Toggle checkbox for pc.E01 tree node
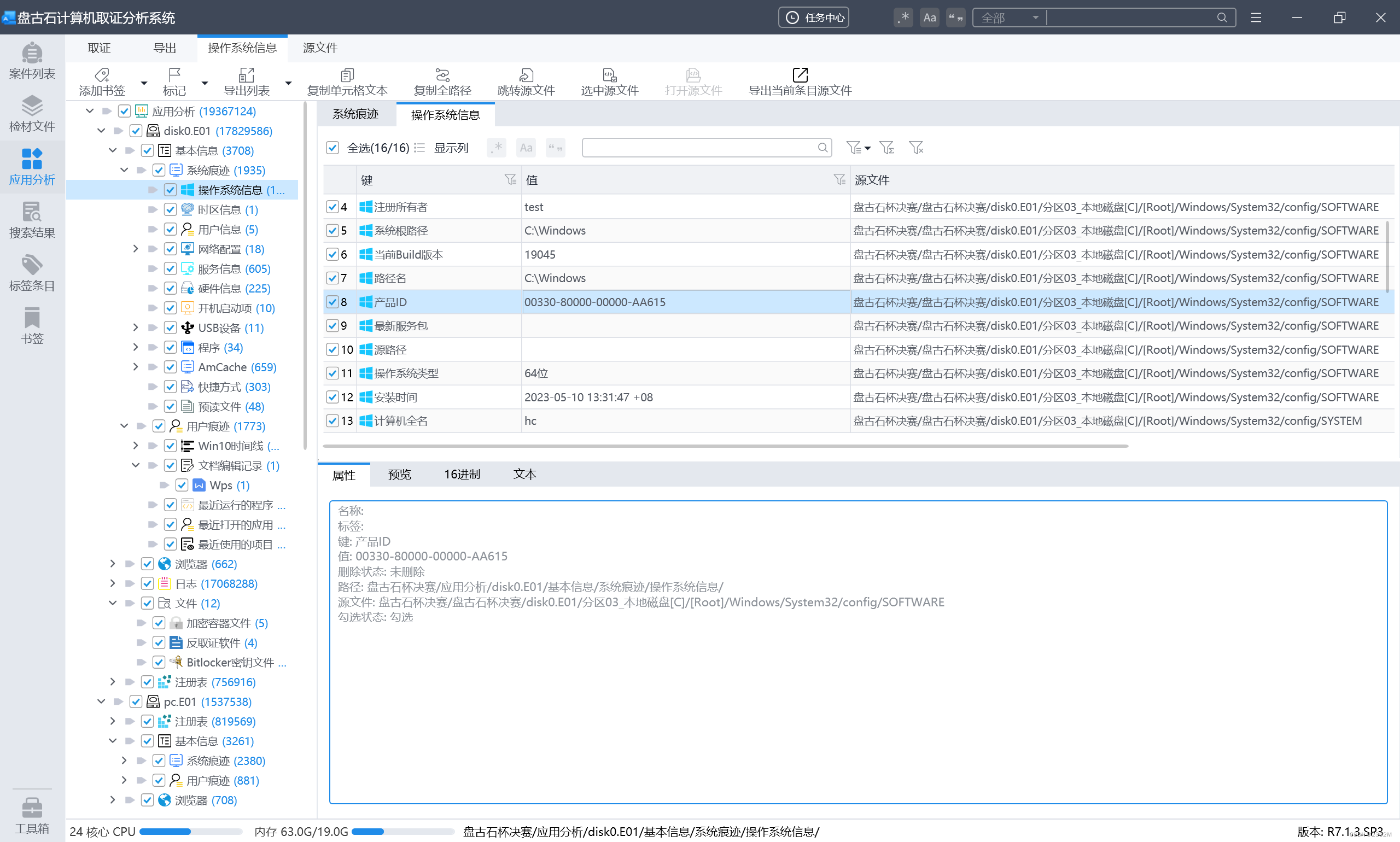1400x842 pixels. pyautogui.click(x=136, y=702)
